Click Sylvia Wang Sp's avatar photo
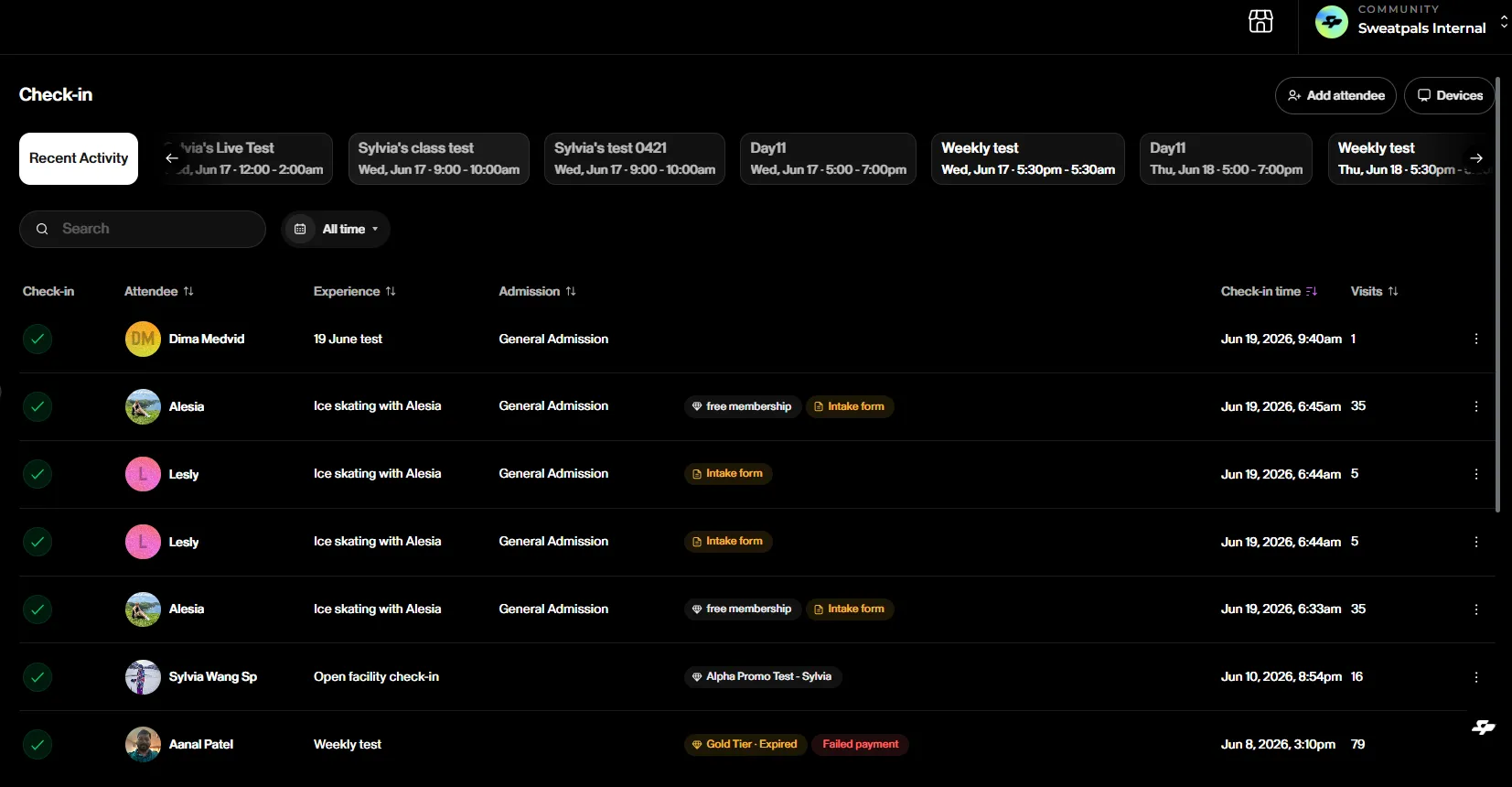1512x787 pixels. click(x=143, y=677)
